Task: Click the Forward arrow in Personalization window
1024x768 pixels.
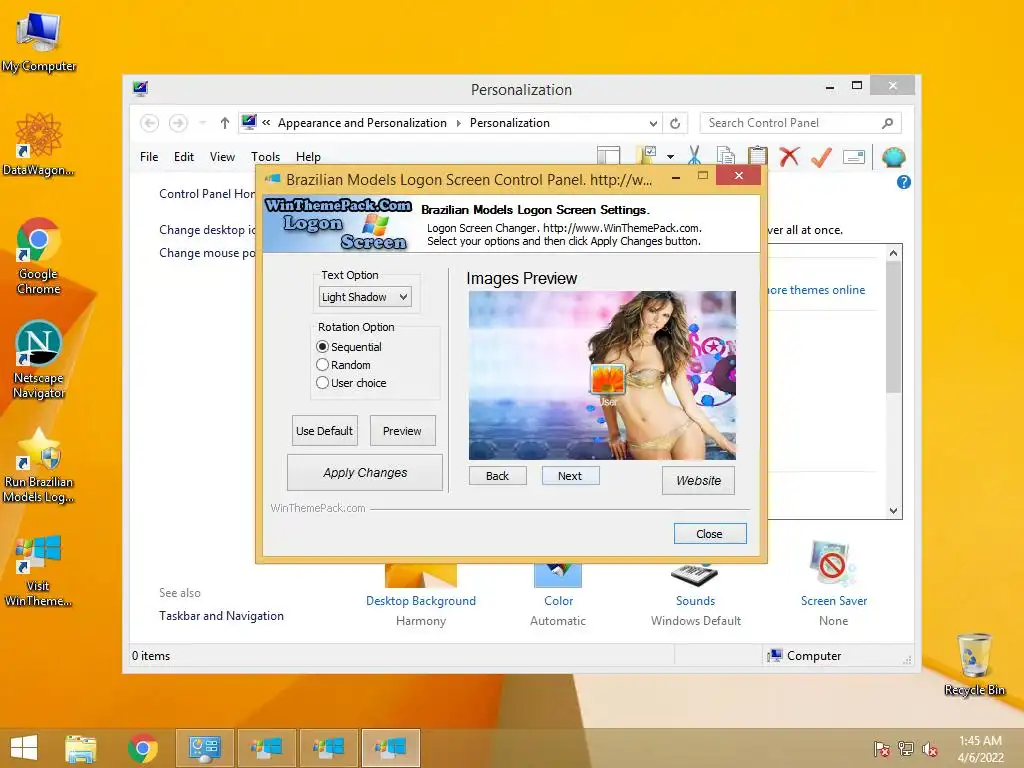Action: (178, 123)
